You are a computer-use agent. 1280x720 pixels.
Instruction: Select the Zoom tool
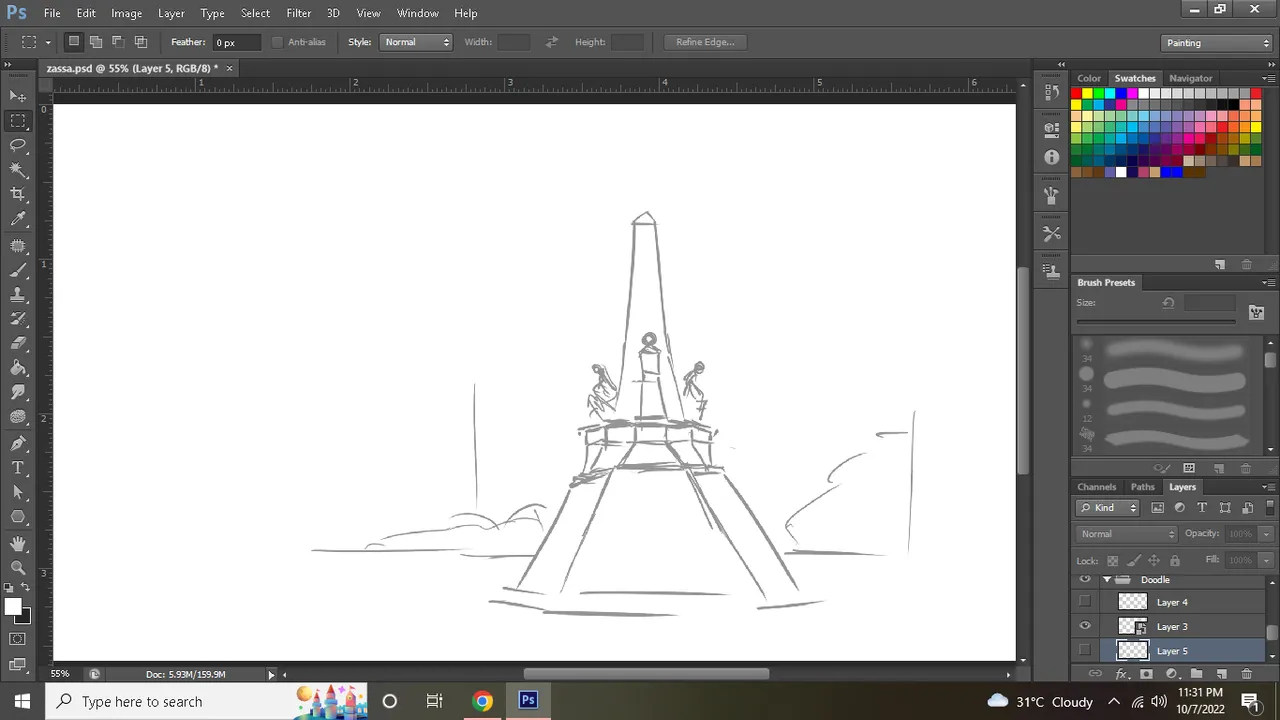click(18, 567)
